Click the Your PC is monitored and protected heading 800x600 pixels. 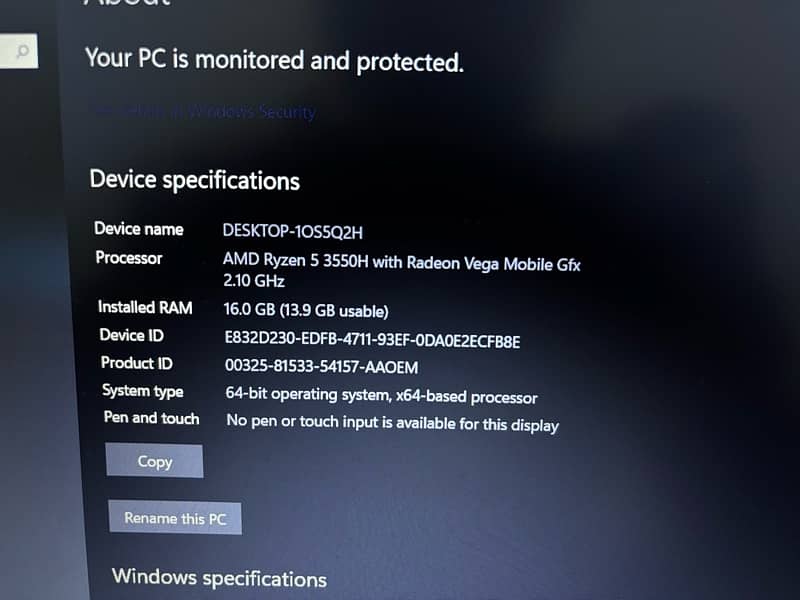pos(274,60)
